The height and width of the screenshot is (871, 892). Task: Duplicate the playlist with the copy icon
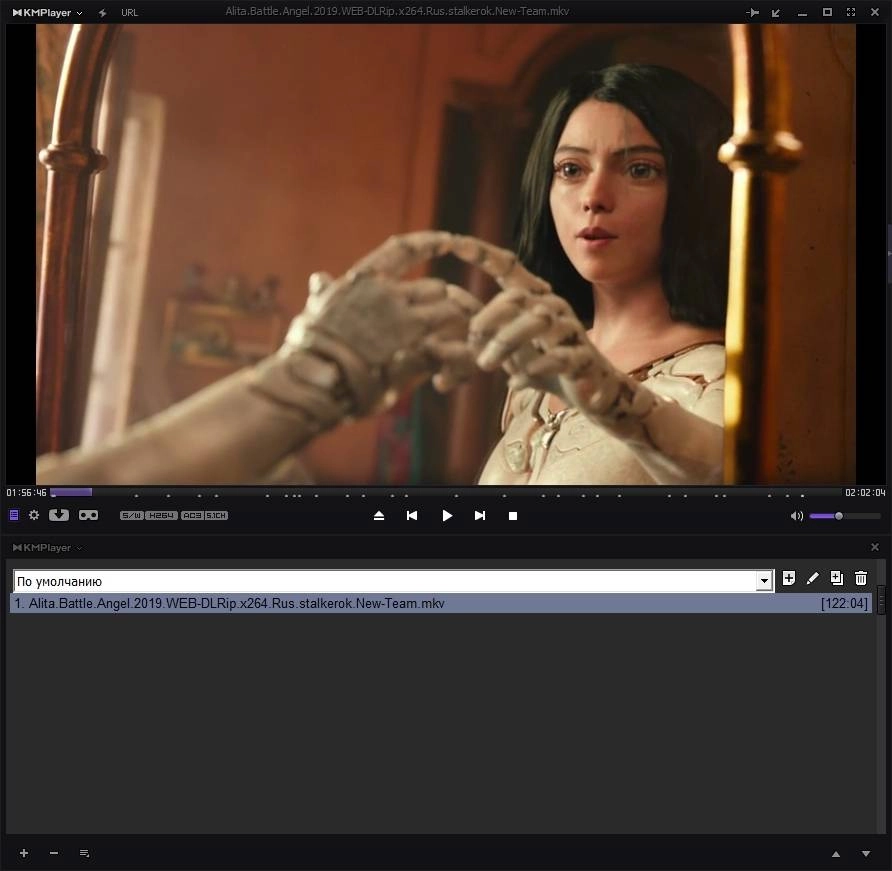tap(836, 579)
